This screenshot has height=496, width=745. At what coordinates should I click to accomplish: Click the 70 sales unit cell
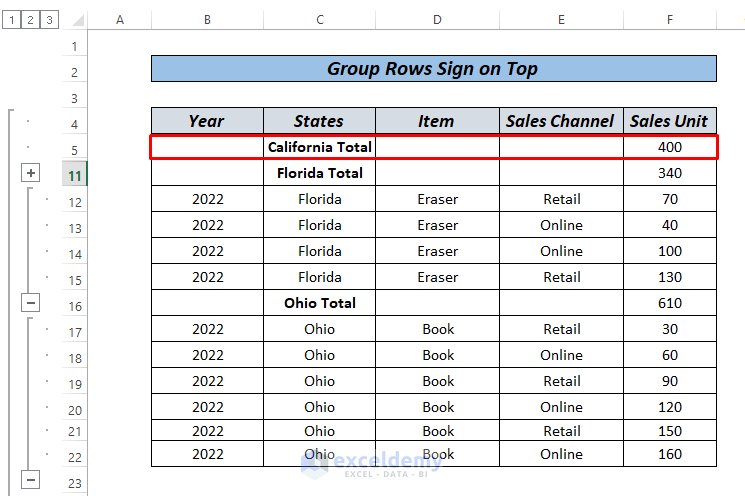670,199
